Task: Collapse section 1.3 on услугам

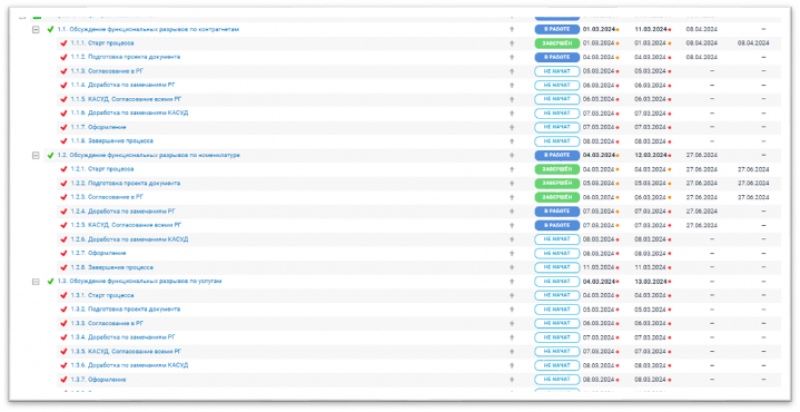Action: (x=36, y=281)
